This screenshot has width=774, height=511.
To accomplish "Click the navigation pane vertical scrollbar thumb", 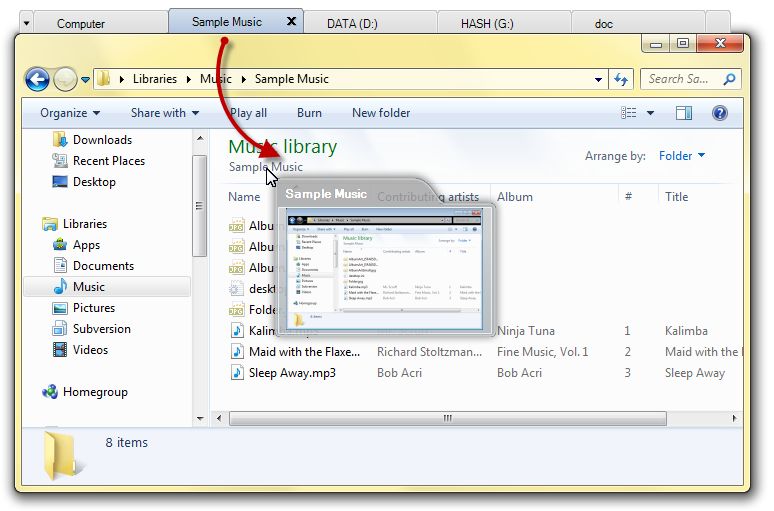I will click(199, 206).
